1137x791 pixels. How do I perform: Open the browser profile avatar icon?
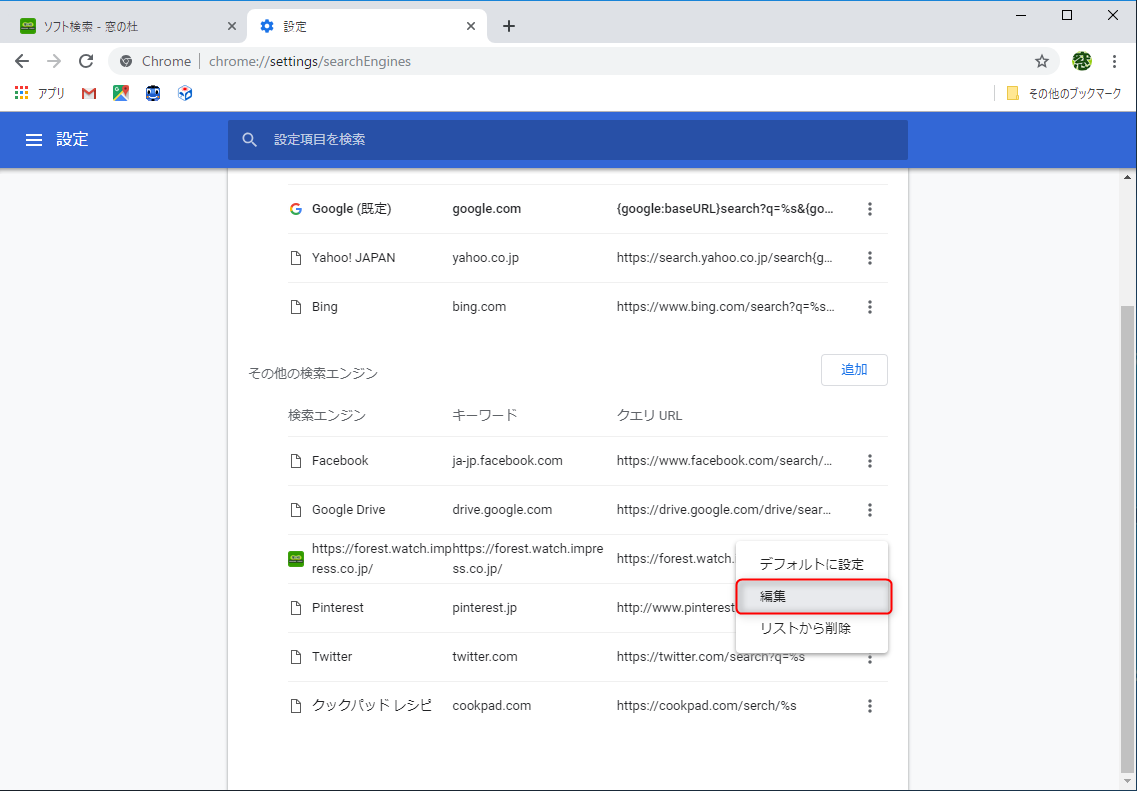point(1081,61)
